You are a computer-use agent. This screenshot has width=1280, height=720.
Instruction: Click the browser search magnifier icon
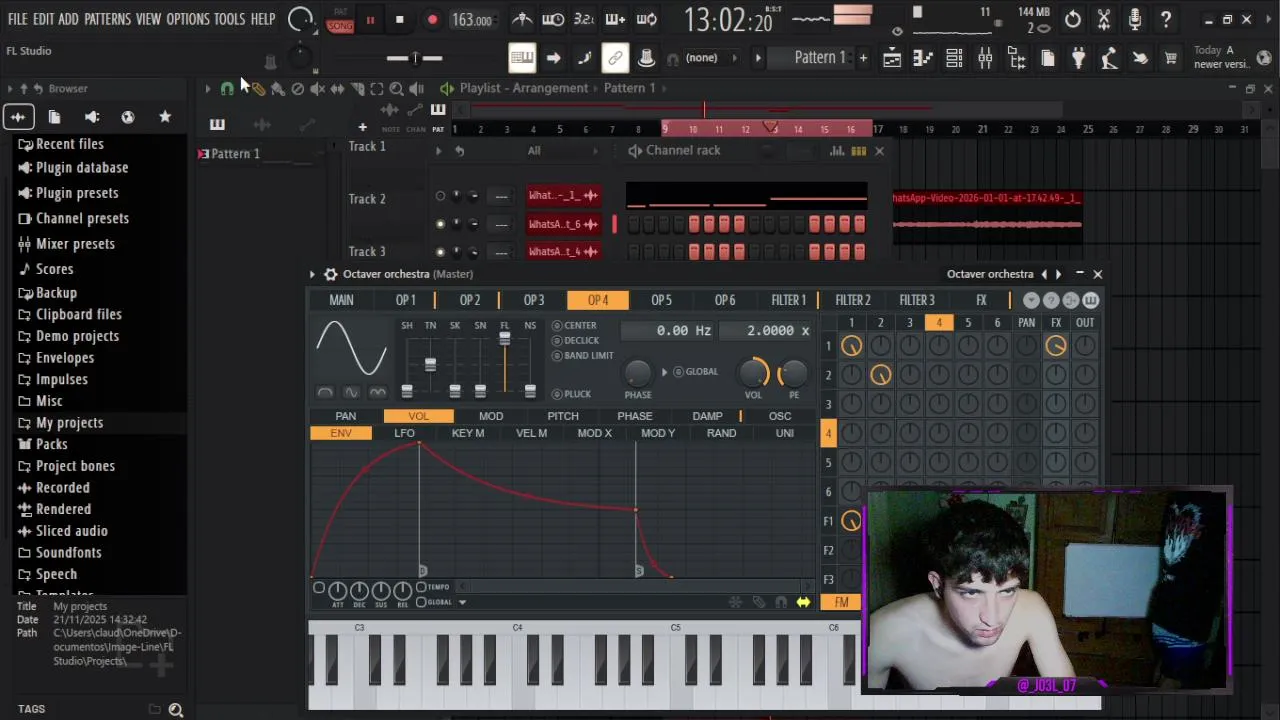point(175,709)
